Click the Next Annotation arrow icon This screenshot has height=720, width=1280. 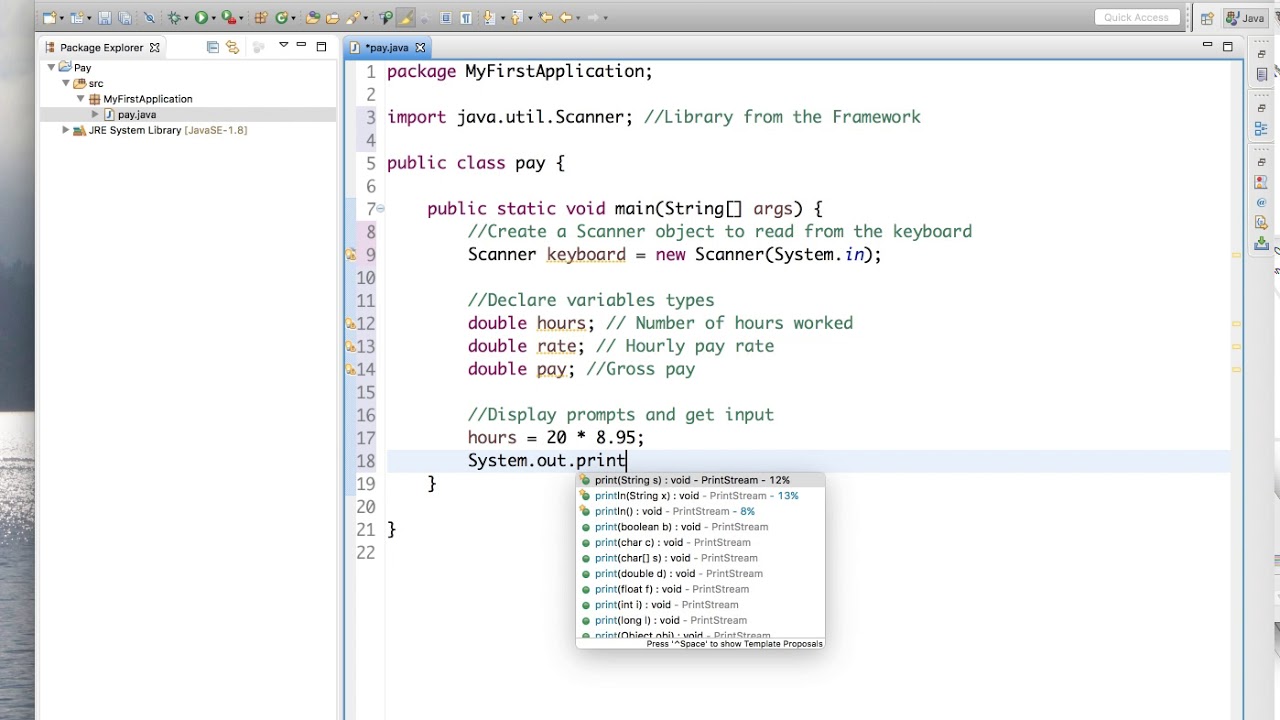489,18
